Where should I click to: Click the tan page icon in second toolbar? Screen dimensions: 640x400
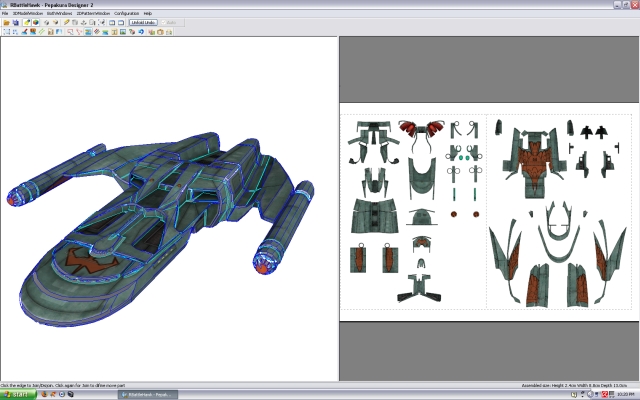click(51, 32)
